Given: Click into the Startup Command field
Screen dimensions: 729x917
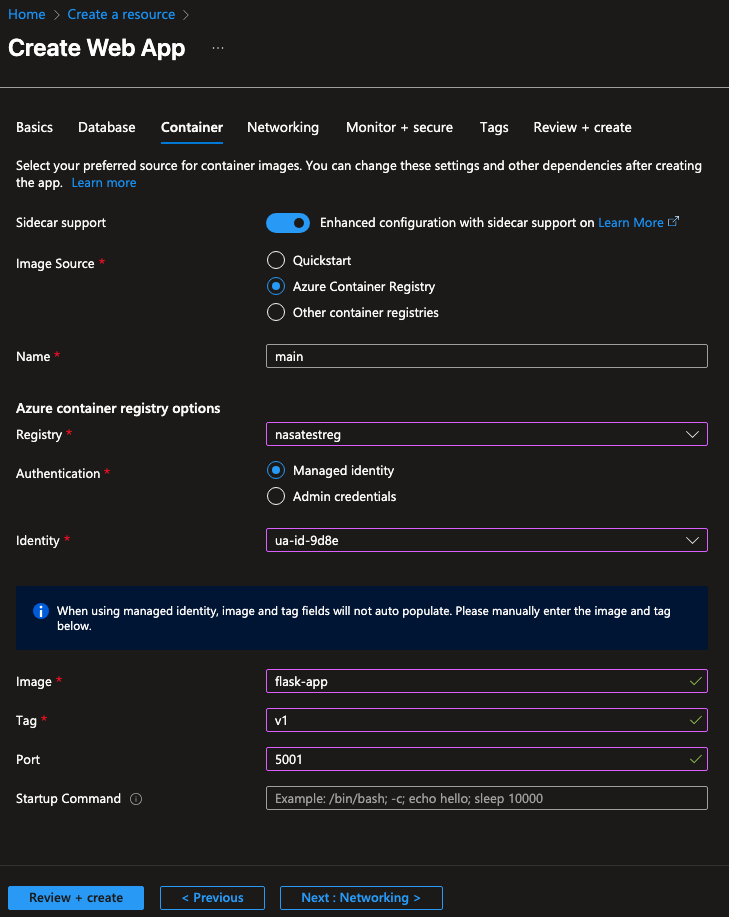Looking at the screenshot, I should tap(486, 798).
